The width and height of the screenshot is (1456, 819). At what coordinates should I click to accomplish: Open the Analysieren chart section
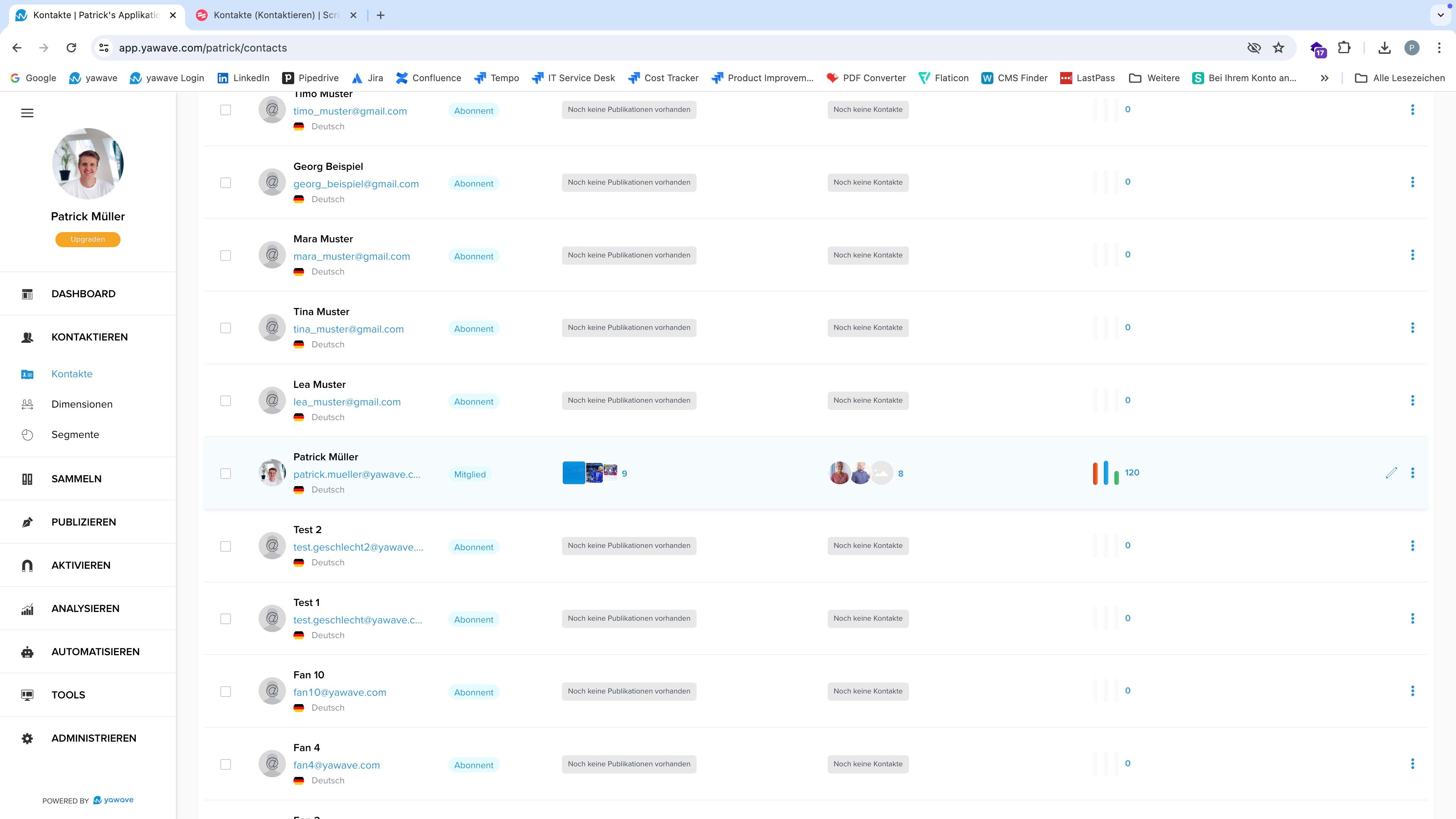pyautogui.click(x=85, y=609)
